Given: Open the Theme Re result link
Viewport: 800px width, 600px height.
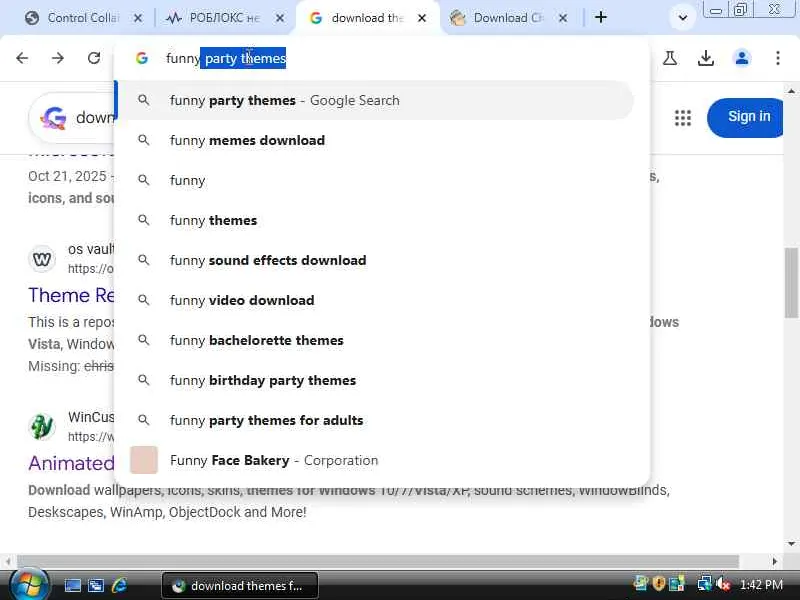Looking at the screenshot, I should 71,295.
